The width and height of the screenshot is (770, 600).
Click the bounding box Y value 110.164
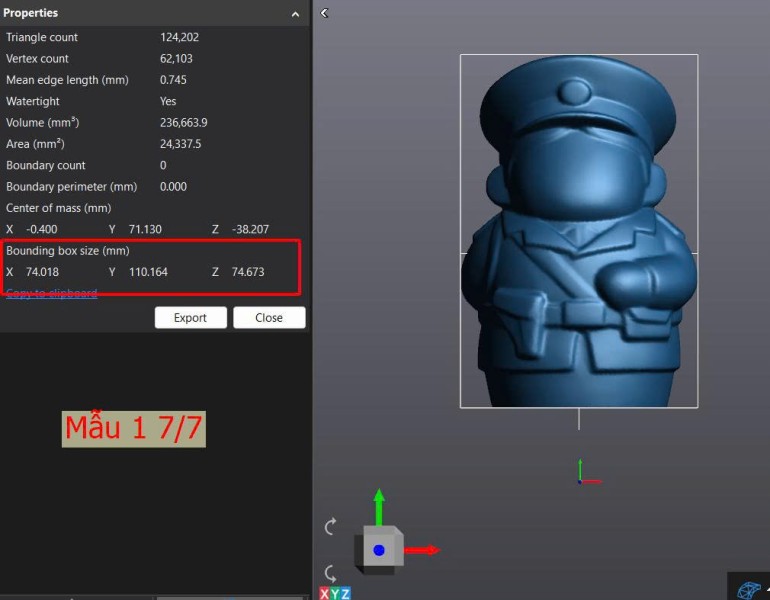tap(148, 272)
